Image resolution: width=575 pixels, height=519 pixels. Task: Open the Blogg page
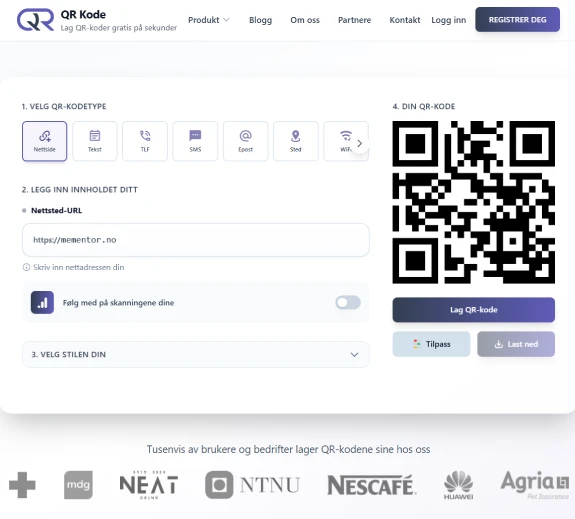pyautogui.click(x=260, y=20)
